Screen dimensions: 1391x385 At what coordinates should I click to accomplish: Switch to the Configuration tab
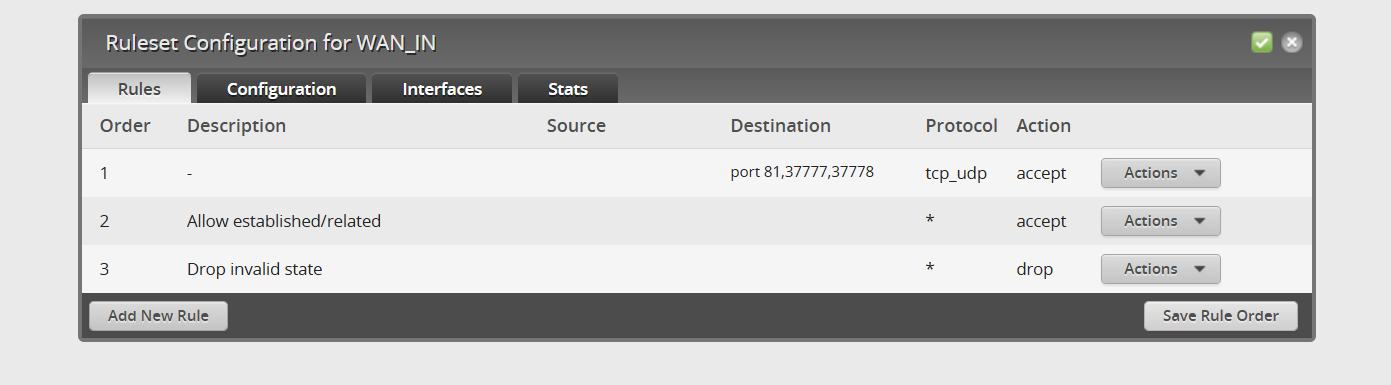point(281,89)
